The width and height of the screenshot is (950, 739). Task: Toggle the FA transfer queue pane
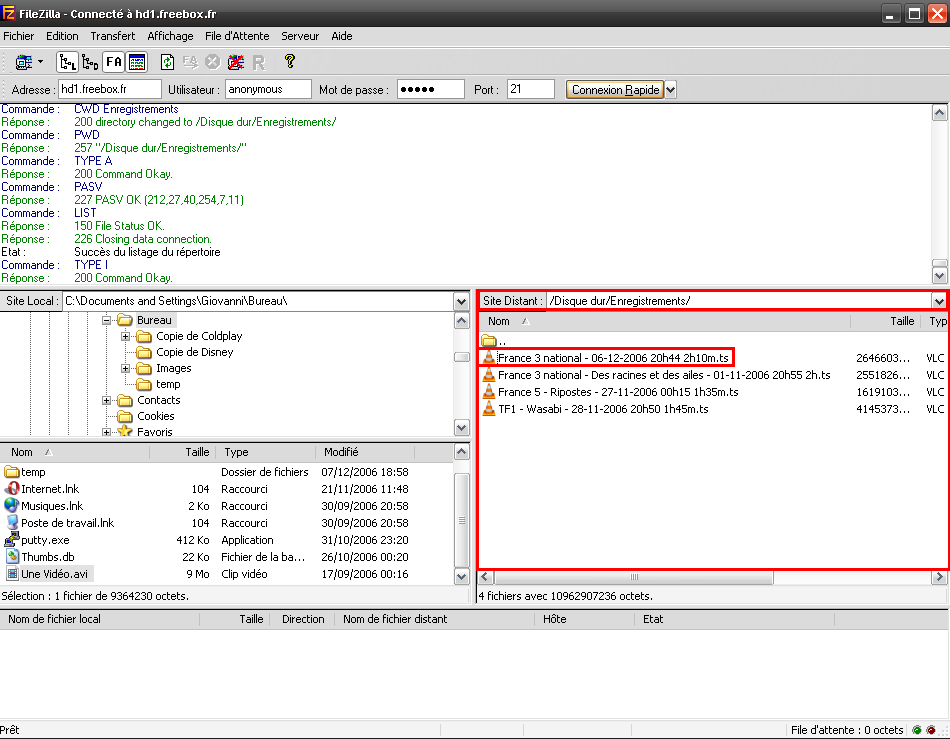[113, 62]
